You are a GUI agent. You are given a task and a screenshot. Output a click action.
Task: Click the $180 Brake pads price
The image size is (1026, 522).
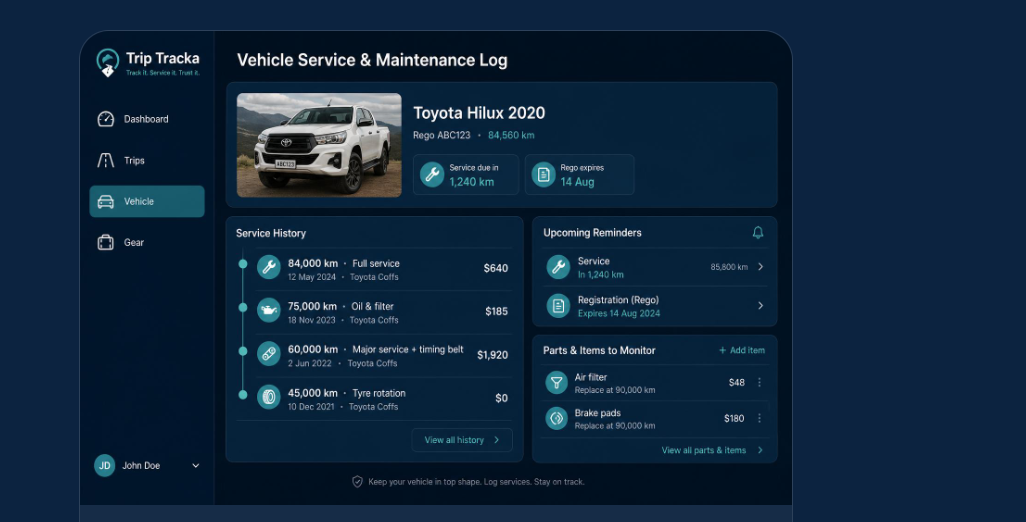(x=734, y=419)
